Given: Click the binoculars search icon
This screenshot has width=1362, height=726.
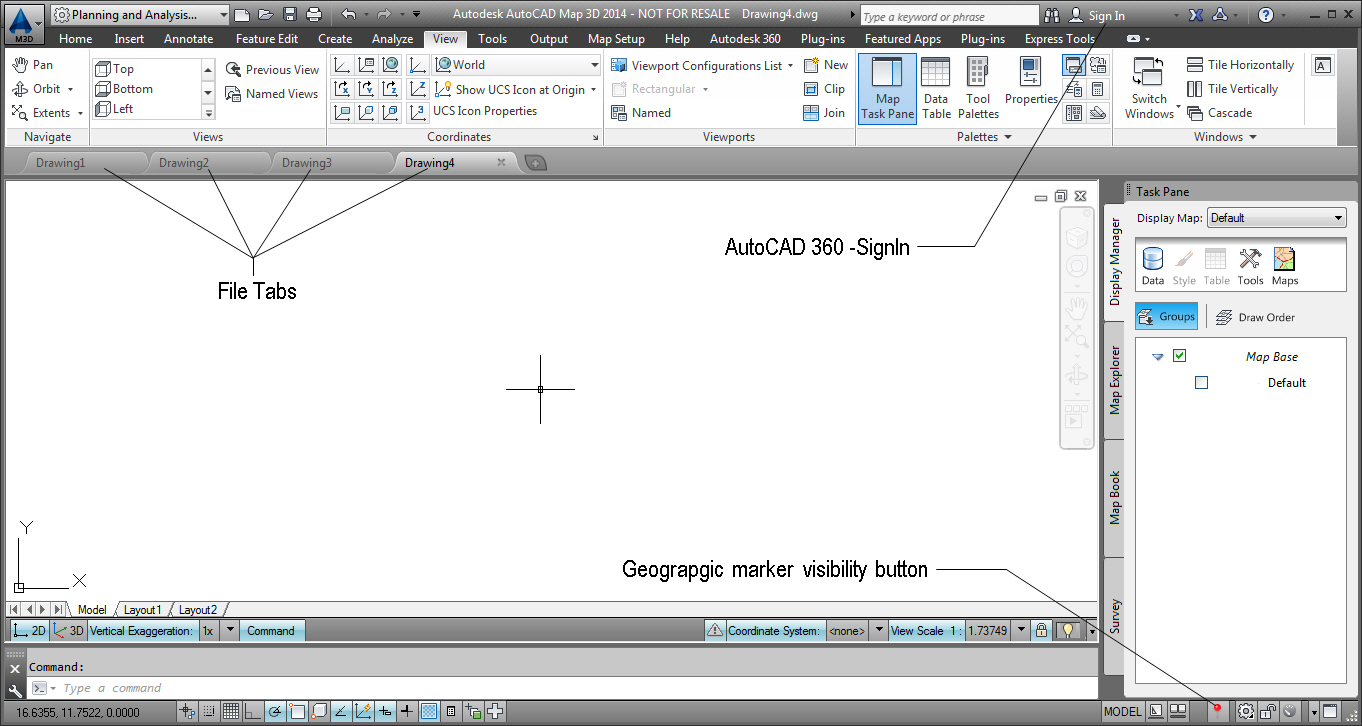Looking at the screenshot, I should 1052,16.
